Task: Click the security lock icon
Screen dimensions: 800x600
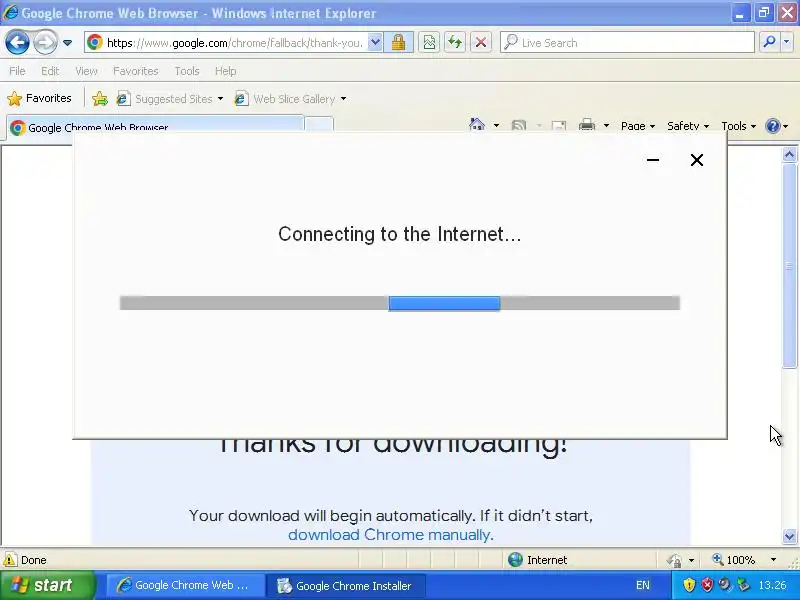Action: [x=398, y=42]
